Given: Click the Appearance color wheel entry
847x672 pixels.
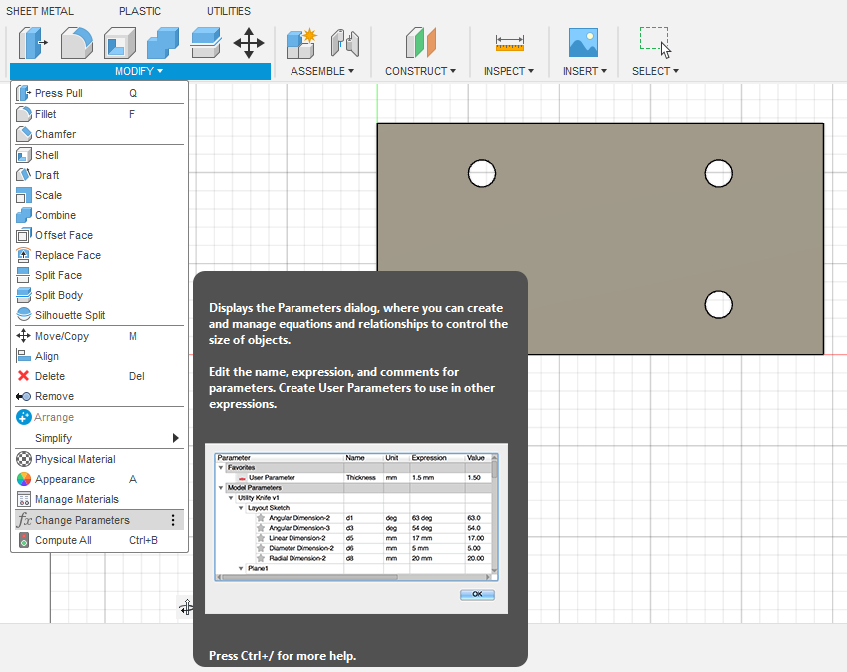Looking at the screenshot, I should (65, 479).
